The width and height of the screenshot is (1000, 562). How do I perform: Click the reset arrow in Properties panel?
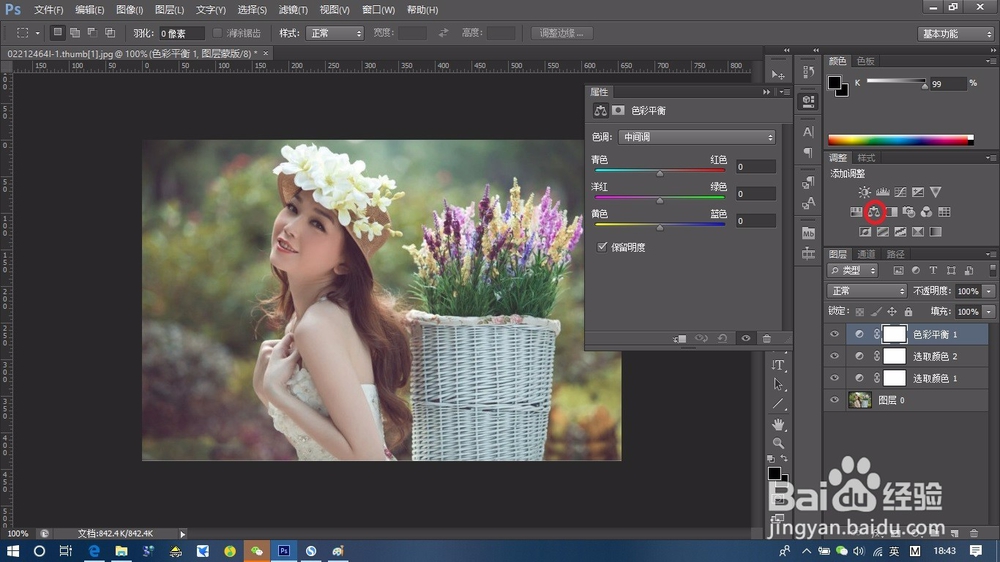click(723, 339)
